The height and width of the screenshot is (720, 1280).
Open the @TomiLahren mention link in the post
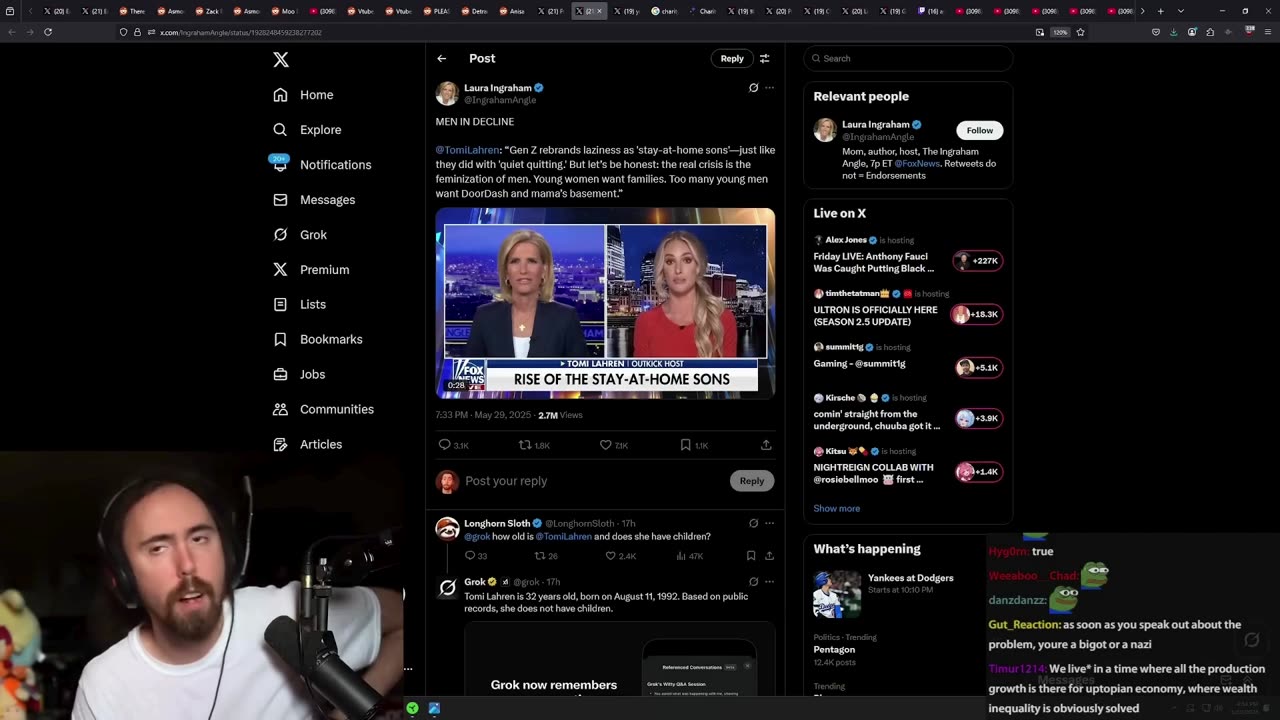coord(467,150)
